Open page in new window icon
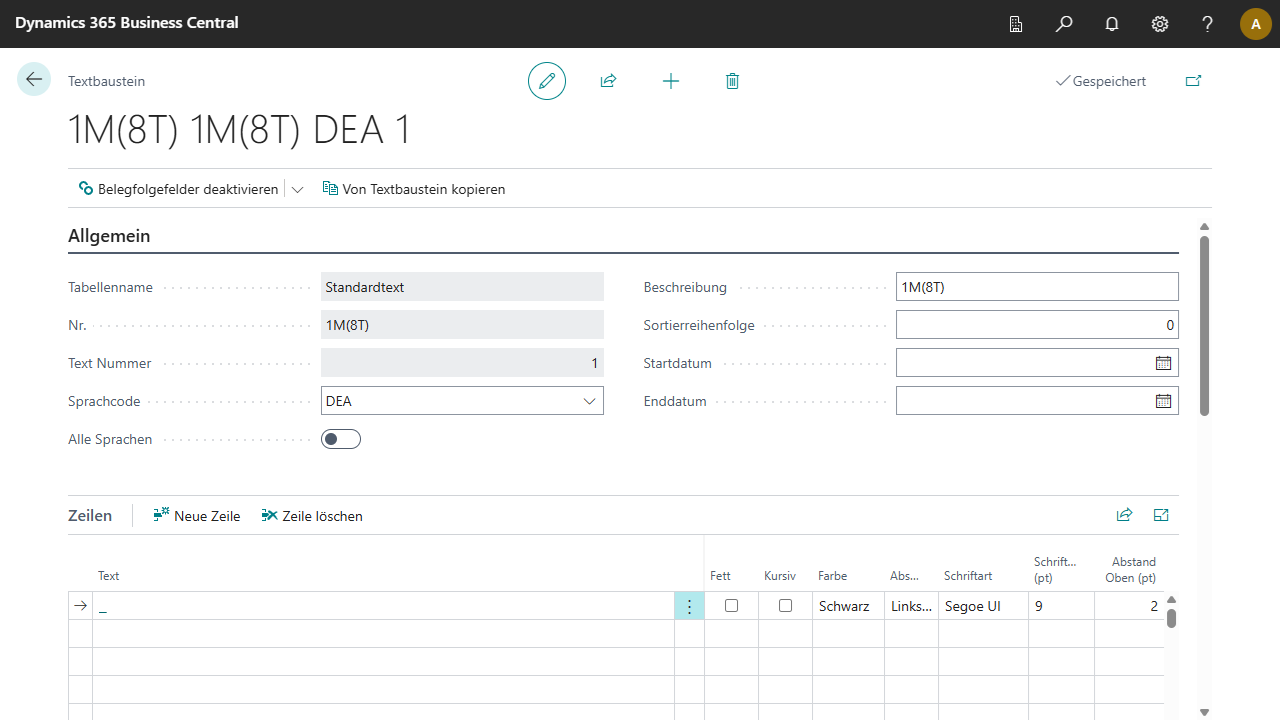1280x720 pixels. pyautogui.click(x=1193, y=81)
